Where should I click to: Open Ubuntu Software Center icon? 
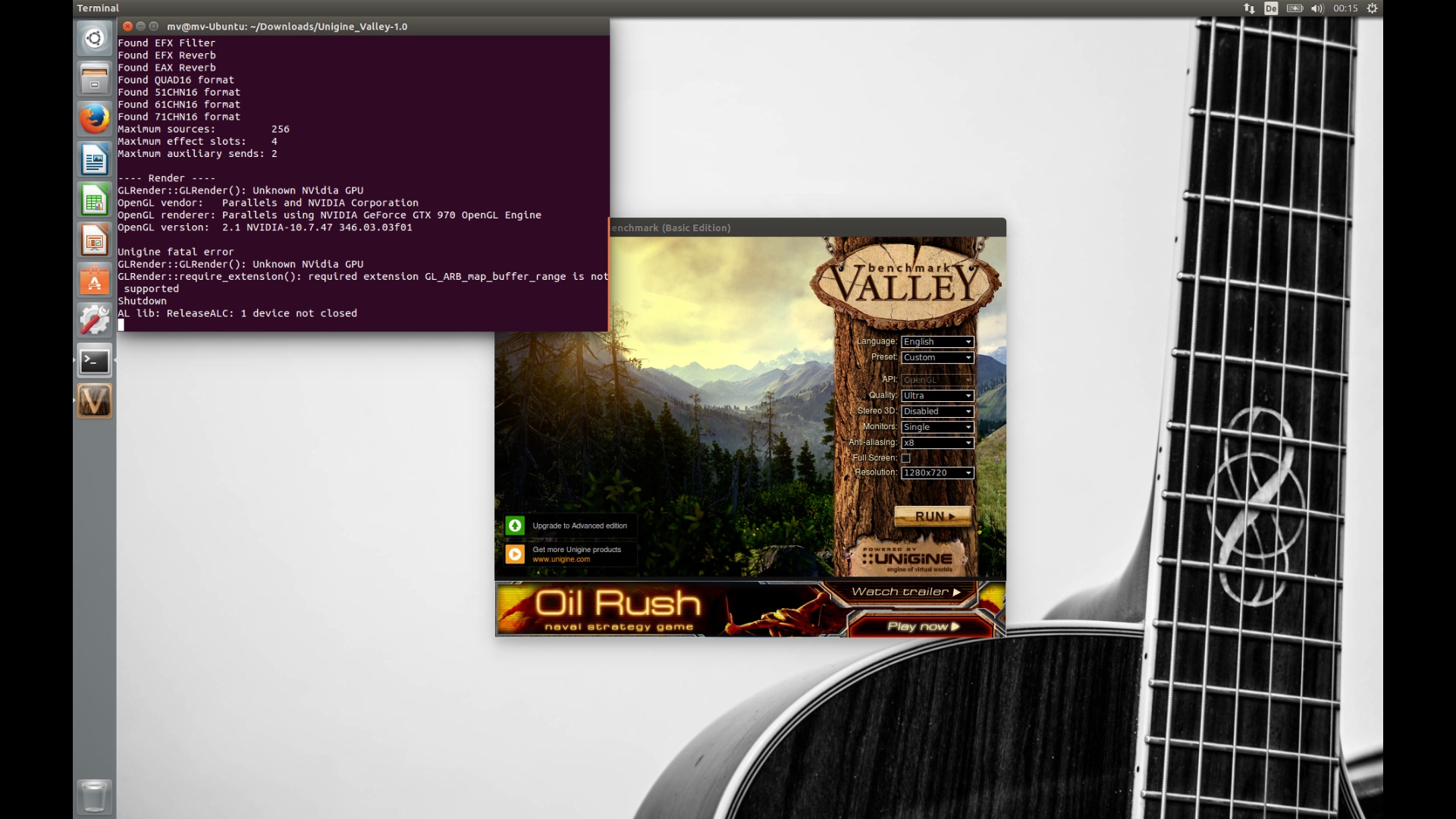(x=94, y=281)
